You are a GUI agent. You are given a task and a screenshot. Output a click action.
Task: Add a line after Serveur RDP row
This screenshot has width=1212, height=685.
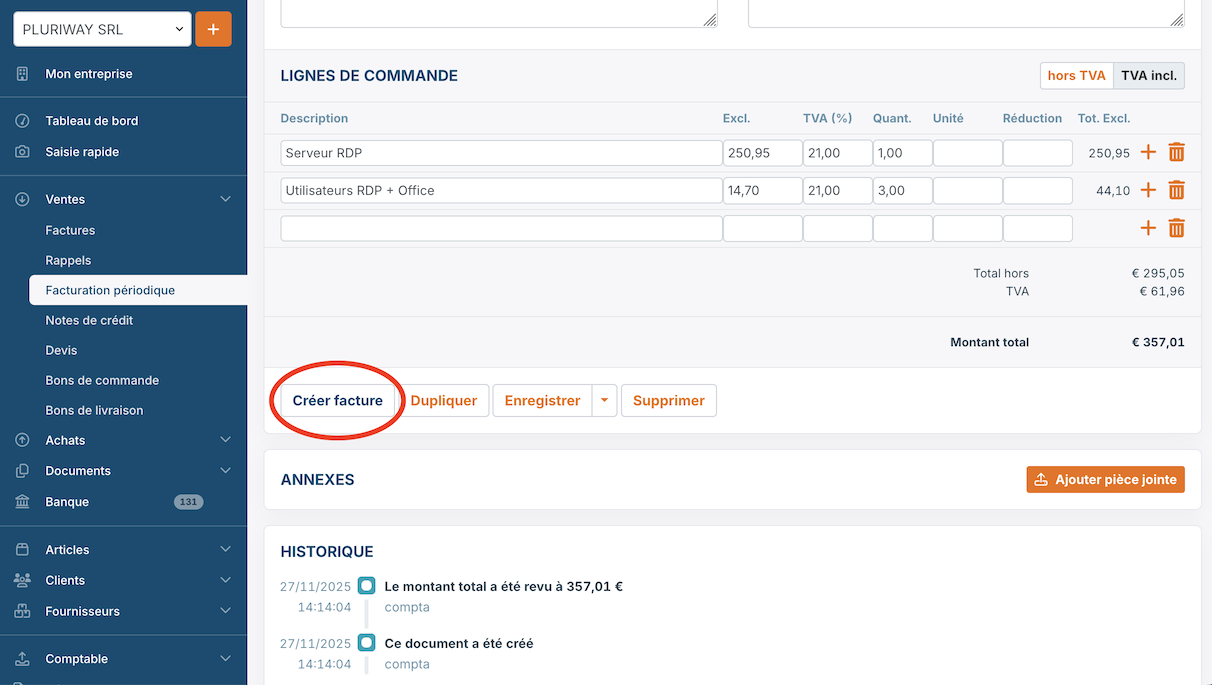1148,153
